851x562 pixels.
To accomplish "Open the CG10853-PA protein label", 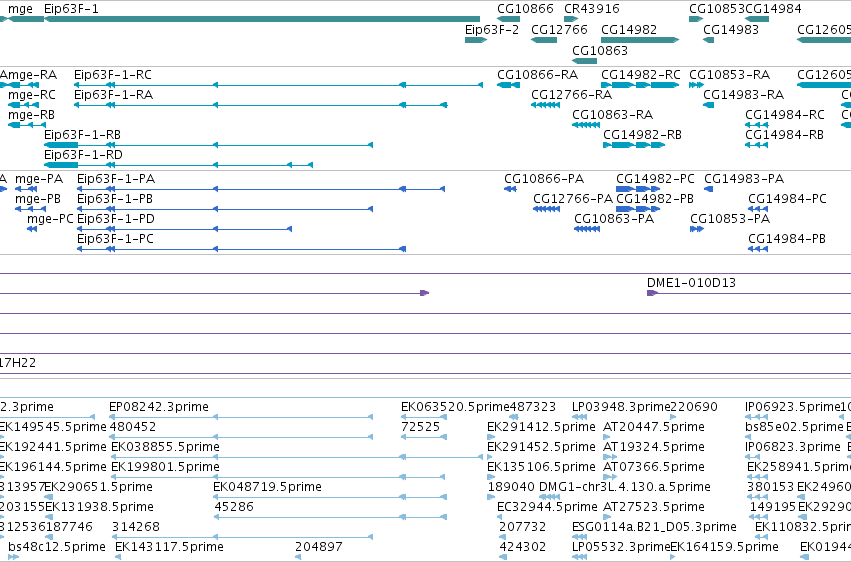I will (x=730, y=219).
